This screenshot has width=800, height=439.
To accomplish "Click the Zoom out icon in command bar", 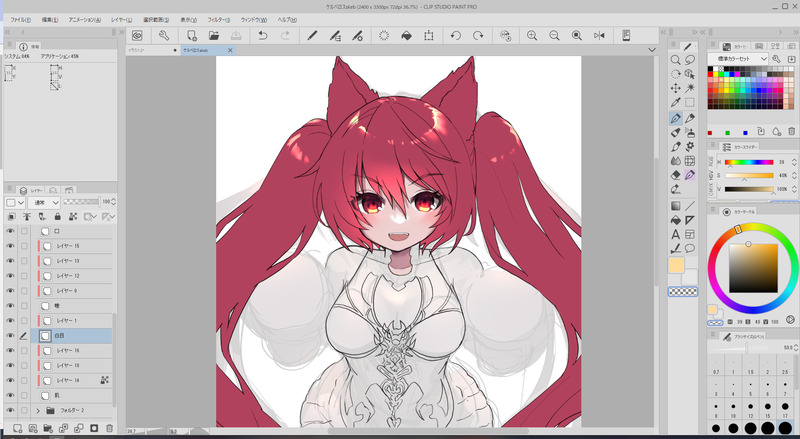I will tap(554, 35).
